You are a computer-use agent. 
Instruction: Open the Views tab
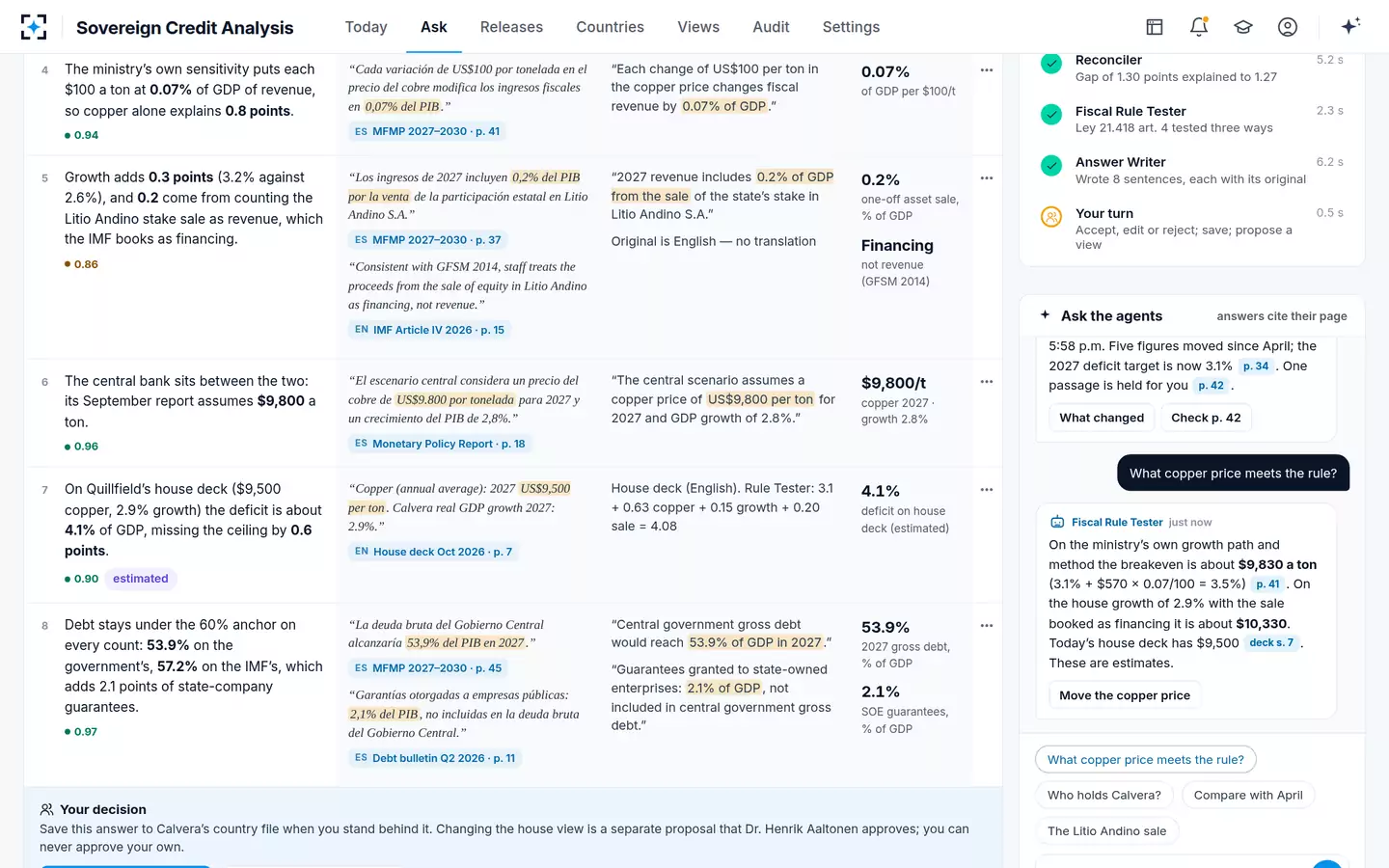point(698,27)
